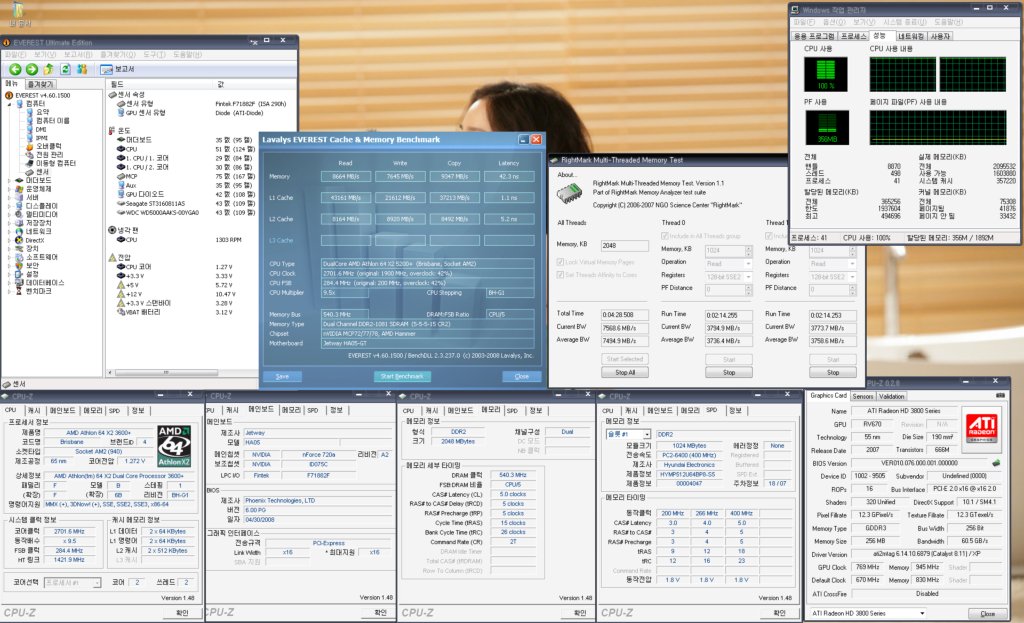The width and height of the screenshot is (1024, 623).
Task: Open Sensors tab in GPU-Z
Action: click(863, 396)
